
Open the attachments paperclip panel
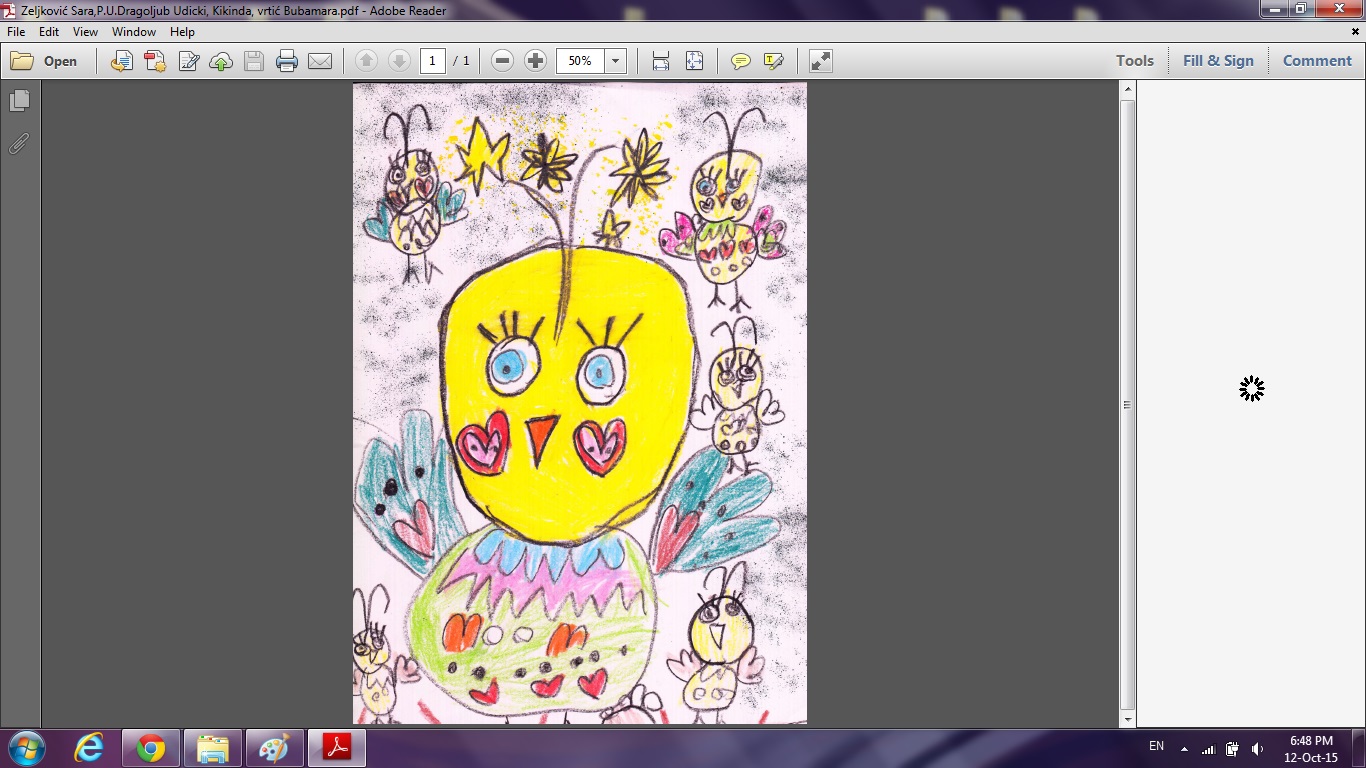19,144
